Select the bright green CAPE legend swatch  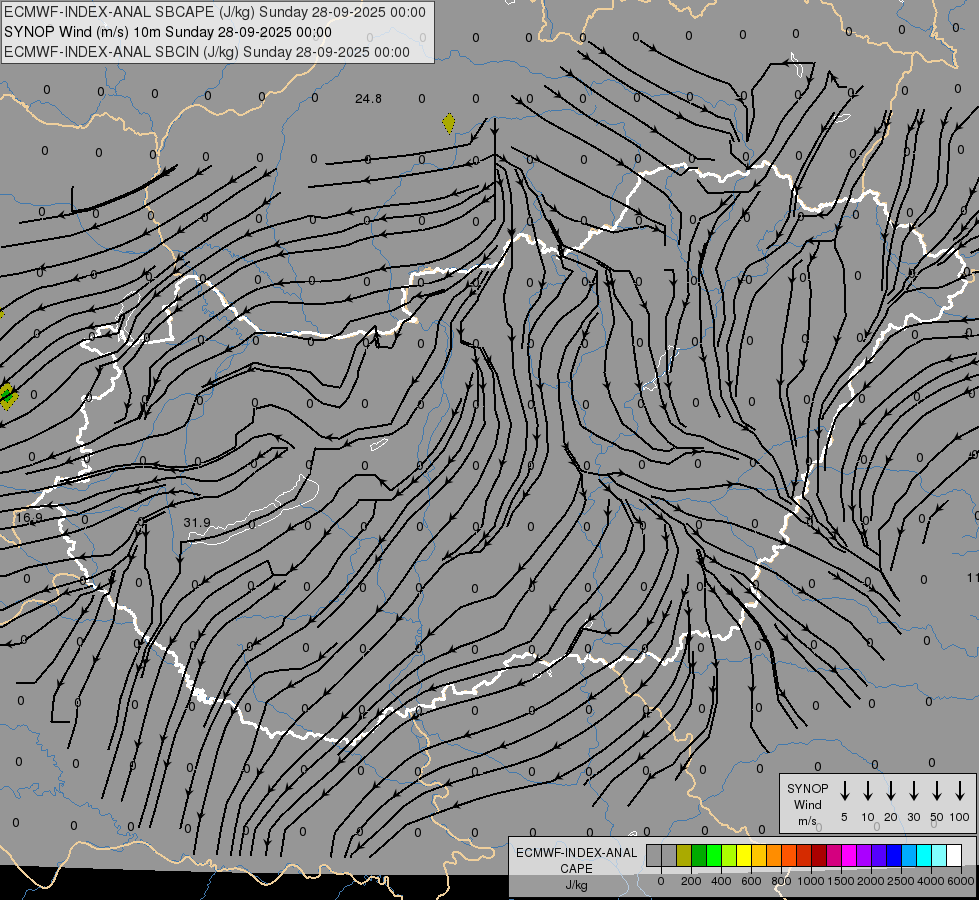coord(714,855)
